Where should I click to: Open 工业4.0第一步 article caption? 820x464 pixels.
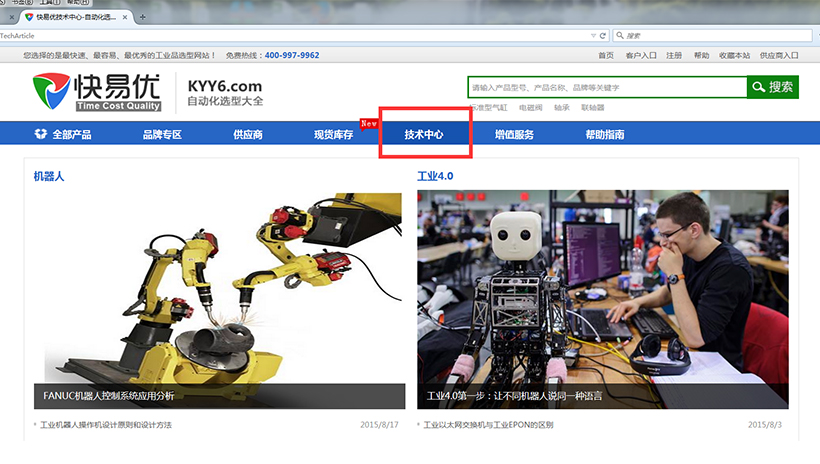(514, 396)
